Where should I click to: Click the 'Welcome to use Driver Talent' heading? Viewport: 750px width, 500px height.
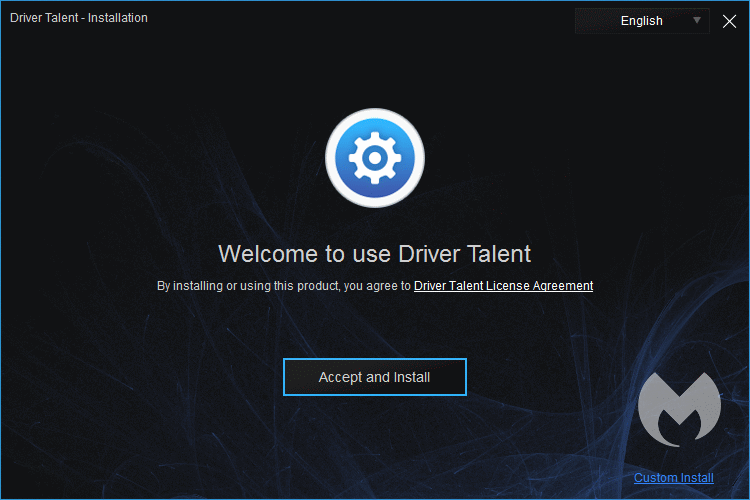375,253
